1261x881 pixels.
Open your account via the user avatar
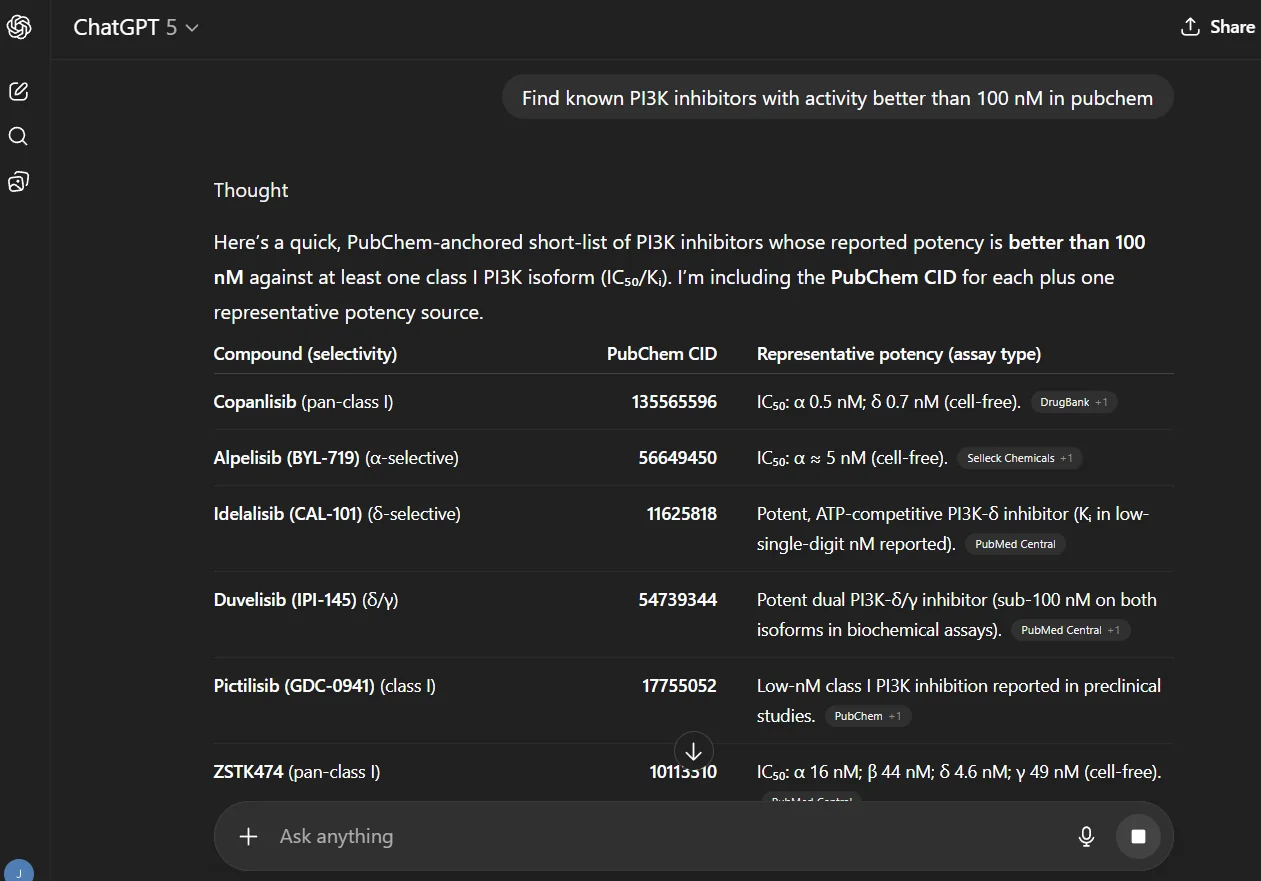click(x=20, y=870)
